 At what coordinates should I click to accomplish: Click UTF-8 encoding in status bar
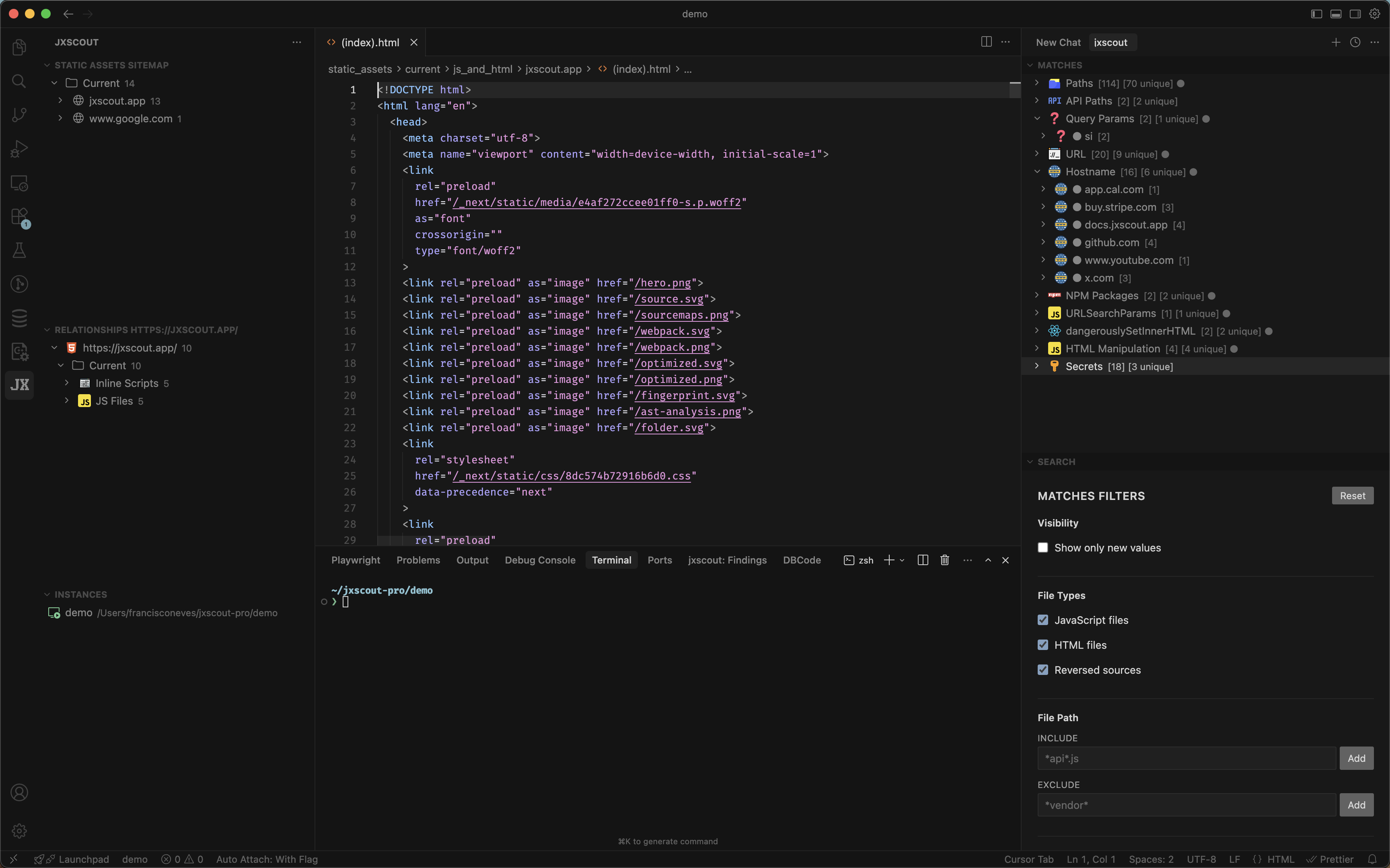1201,860
